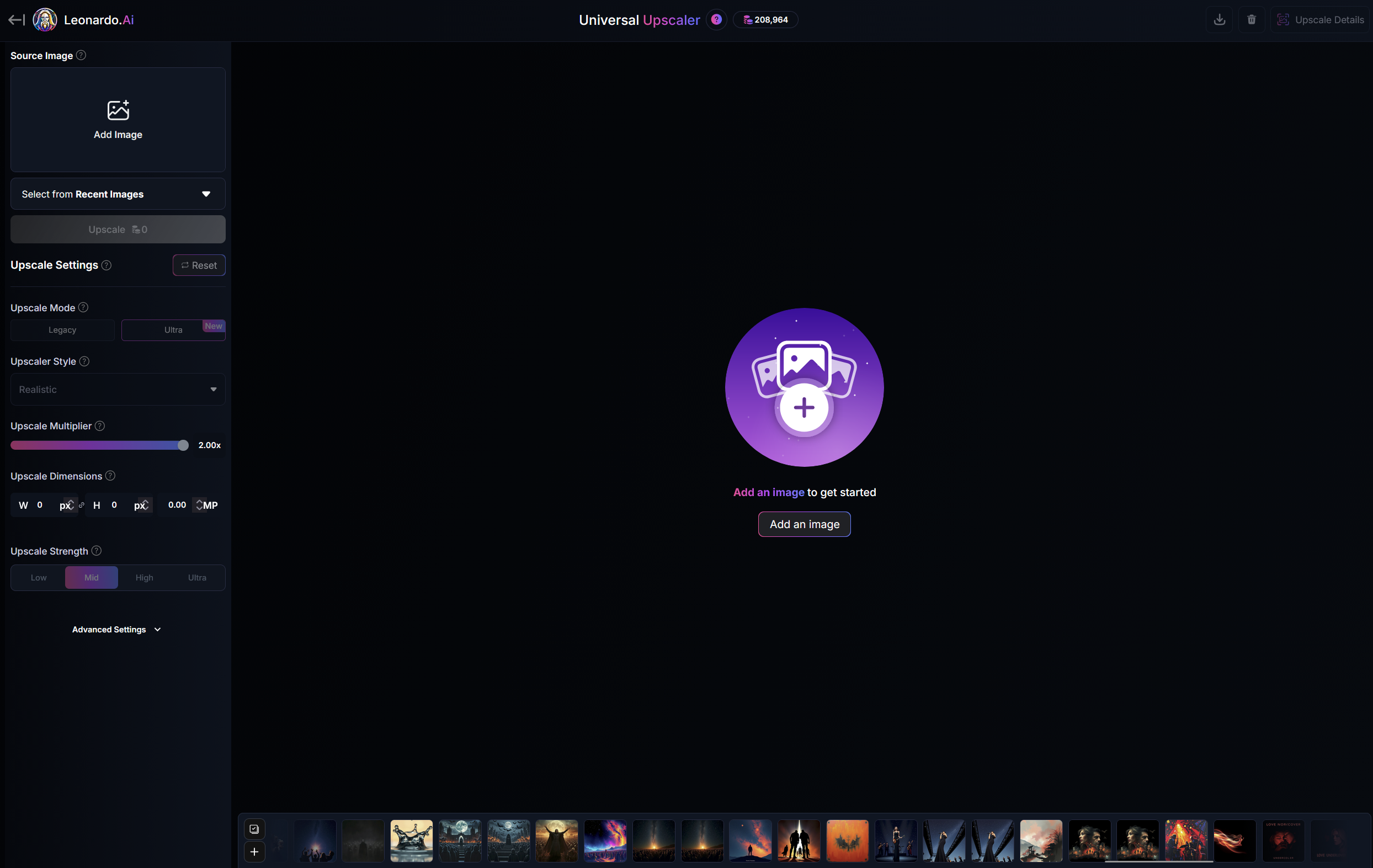Screen dimensions: 1373x868
Task: Click the Upscale Multiplier slider handle
Action: [183, 445]
